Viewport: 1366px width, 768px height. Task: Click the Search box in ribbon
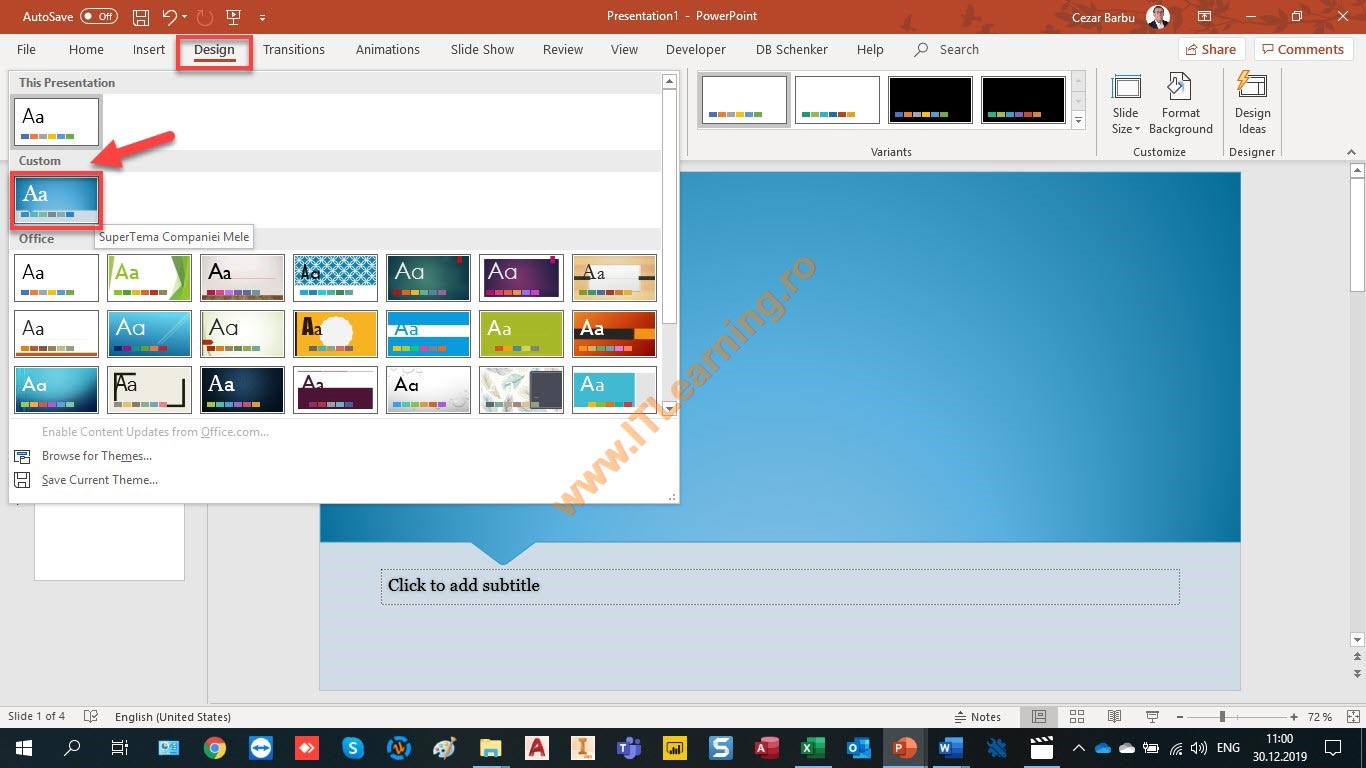point(947,49)
